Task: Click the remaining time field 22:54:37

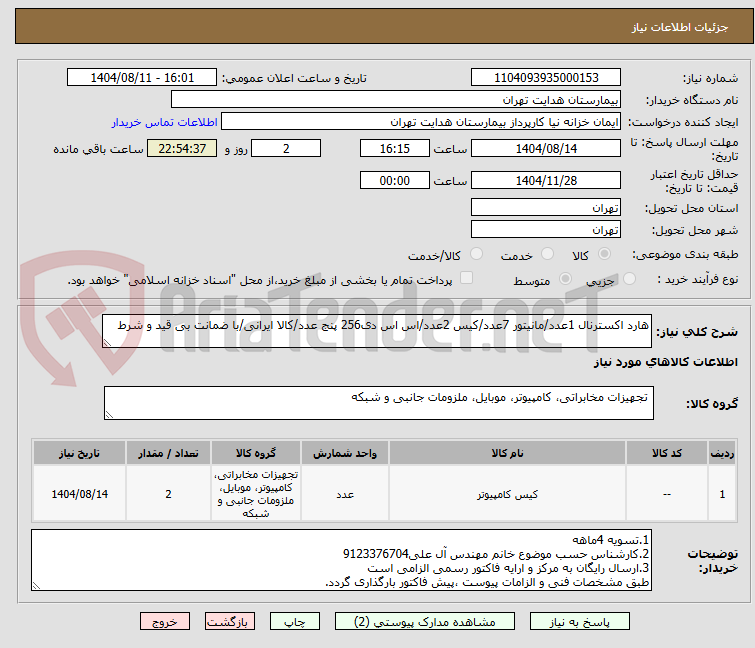Action: point(182,148)
